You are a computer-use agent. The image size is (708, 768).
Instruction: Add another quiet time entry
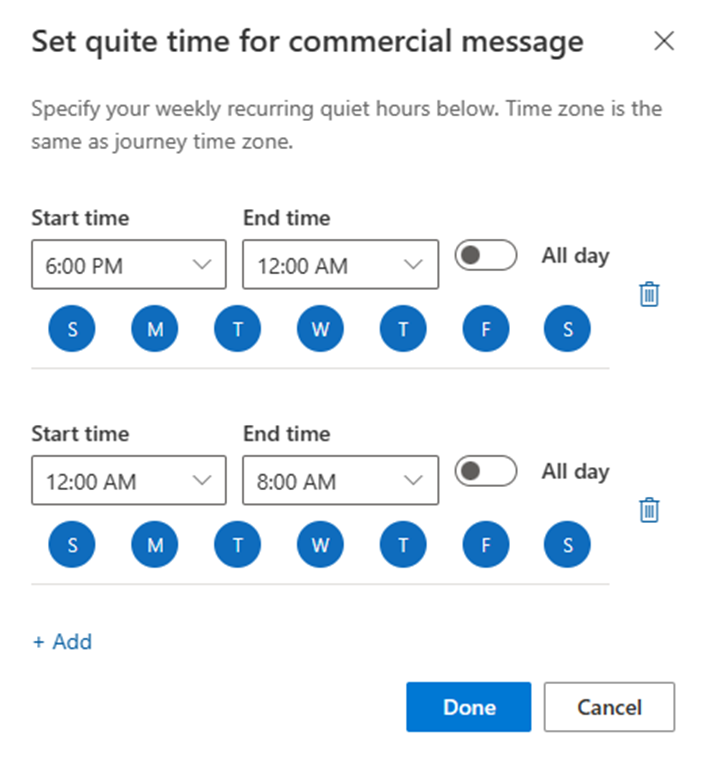click(62, 642)
